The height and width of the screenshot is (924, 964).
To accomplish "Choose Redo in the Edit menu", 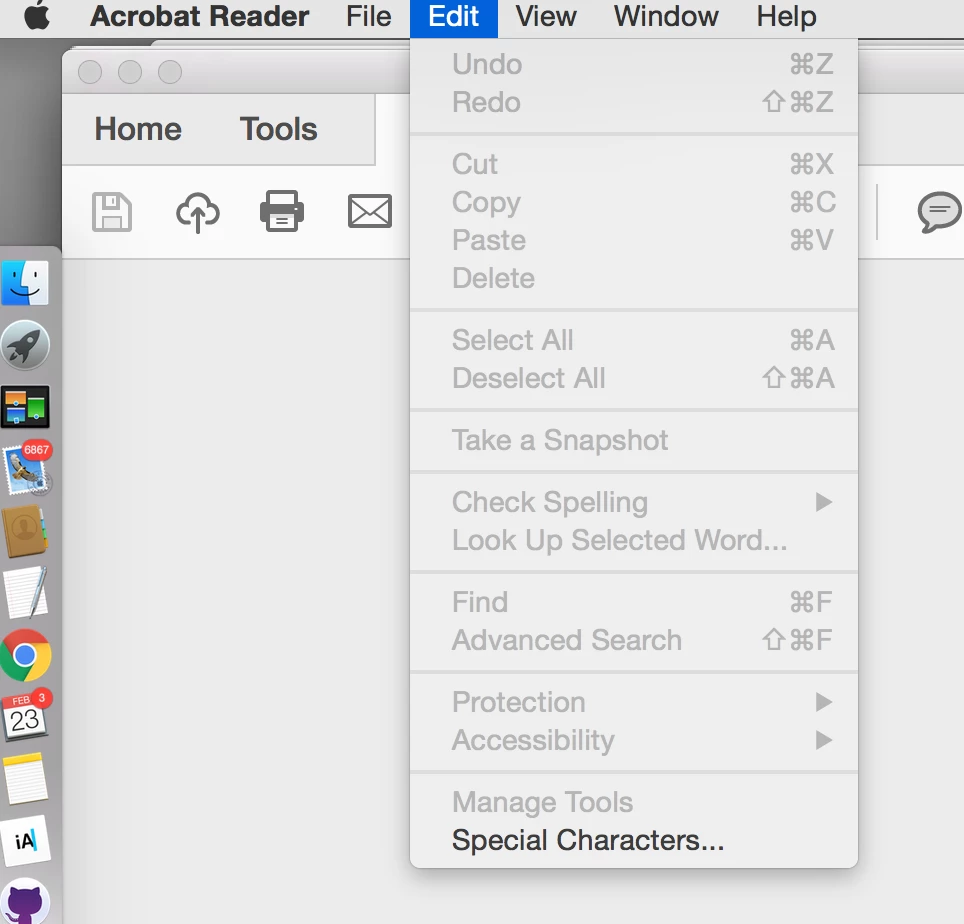I will 634,102.
